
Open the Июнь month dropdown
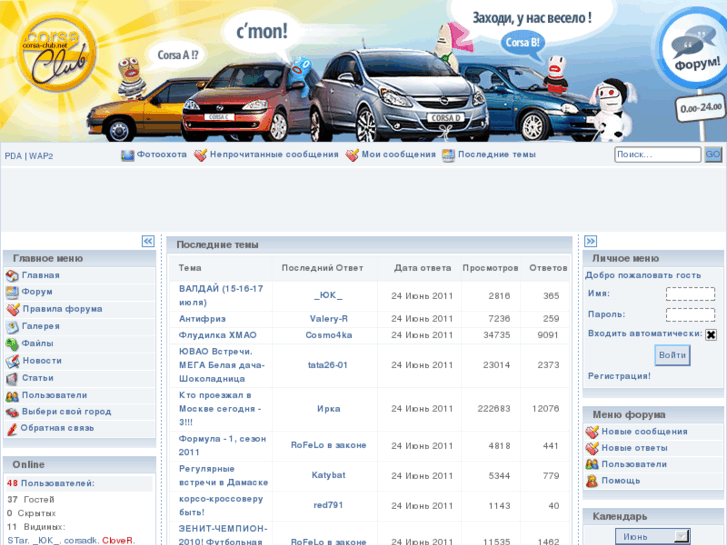(x=653, y=537)
